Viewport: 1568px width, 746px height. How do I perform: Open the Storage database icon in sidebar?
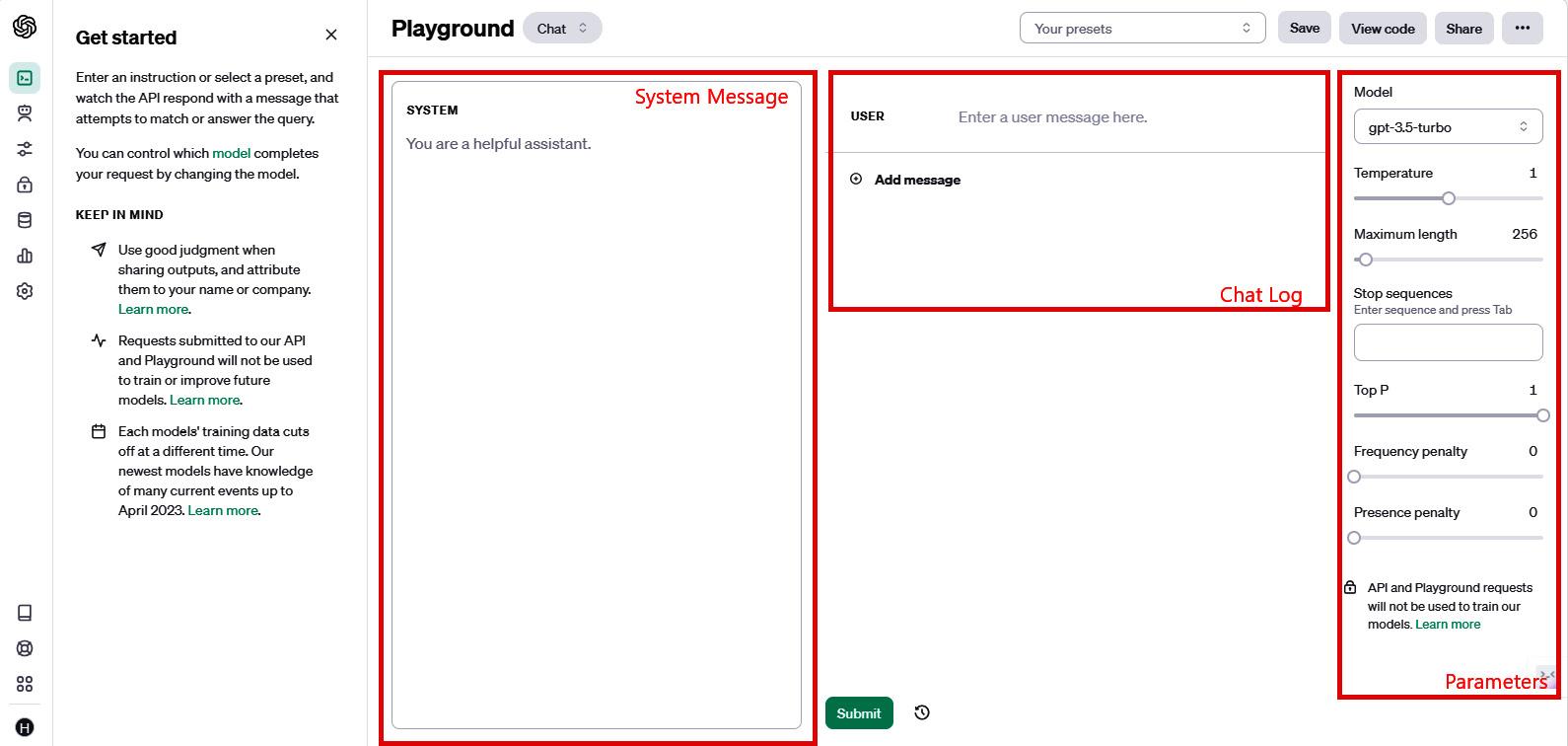click(25, 220)
